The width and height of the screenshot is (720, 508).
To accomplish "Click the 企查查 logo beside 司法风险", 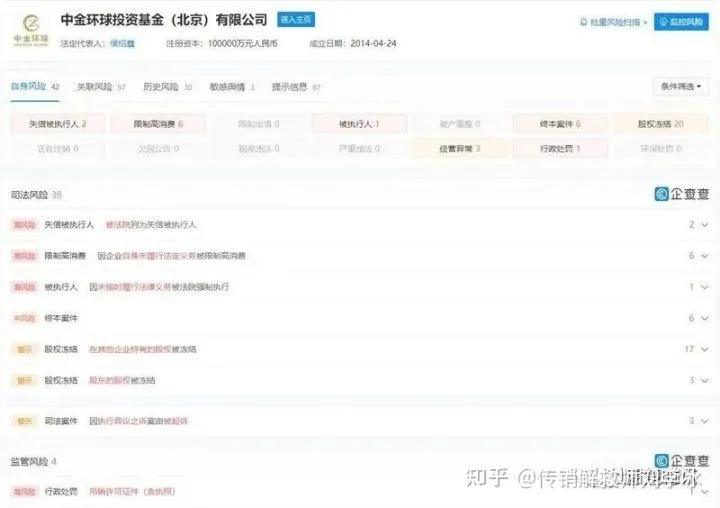I will (682, 194).
